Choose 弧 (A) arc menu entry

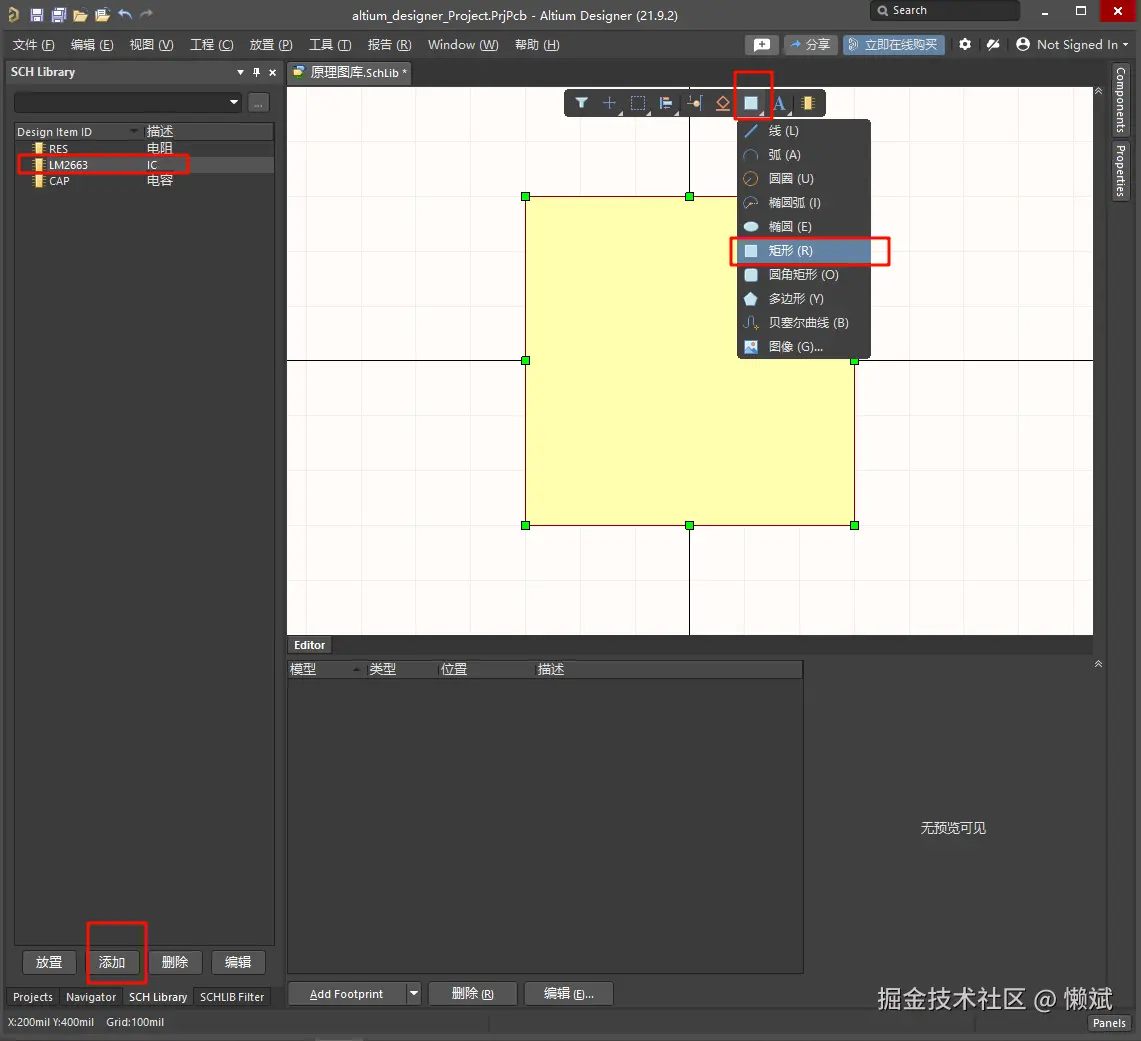tap(803, 155)
